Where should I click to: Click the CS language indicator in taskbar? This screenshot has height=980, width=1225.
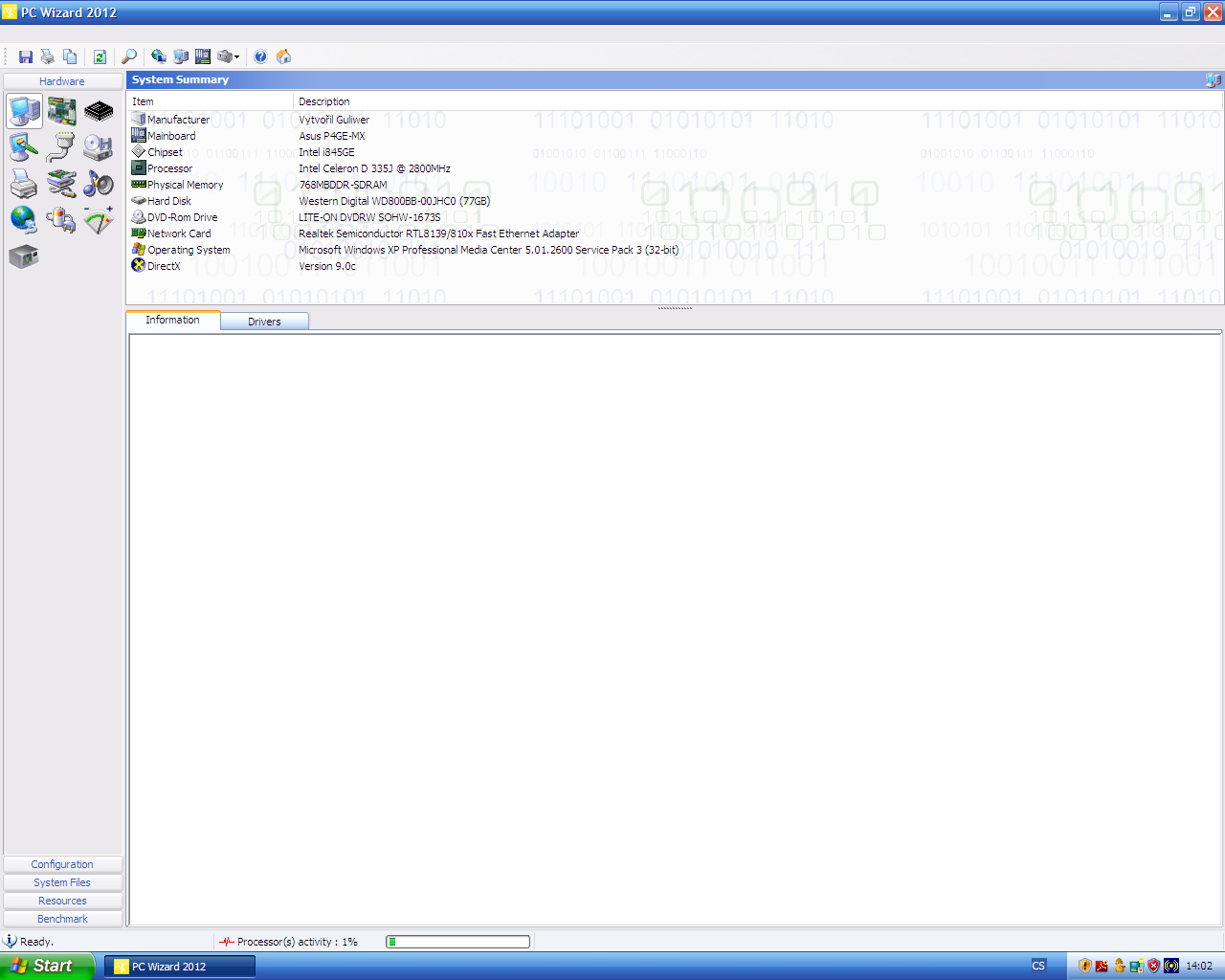click(1038, 966)
